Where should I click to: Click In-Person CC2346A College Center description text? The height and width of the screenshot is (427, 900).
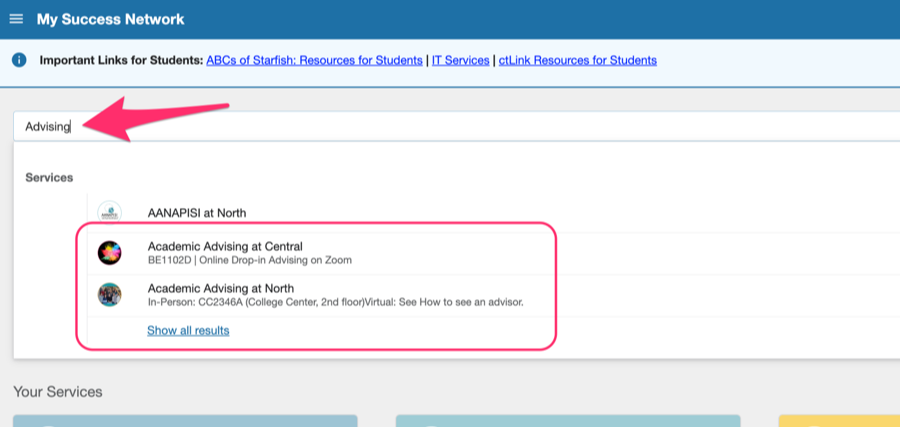pyautogui.click(x=336, y=302)
